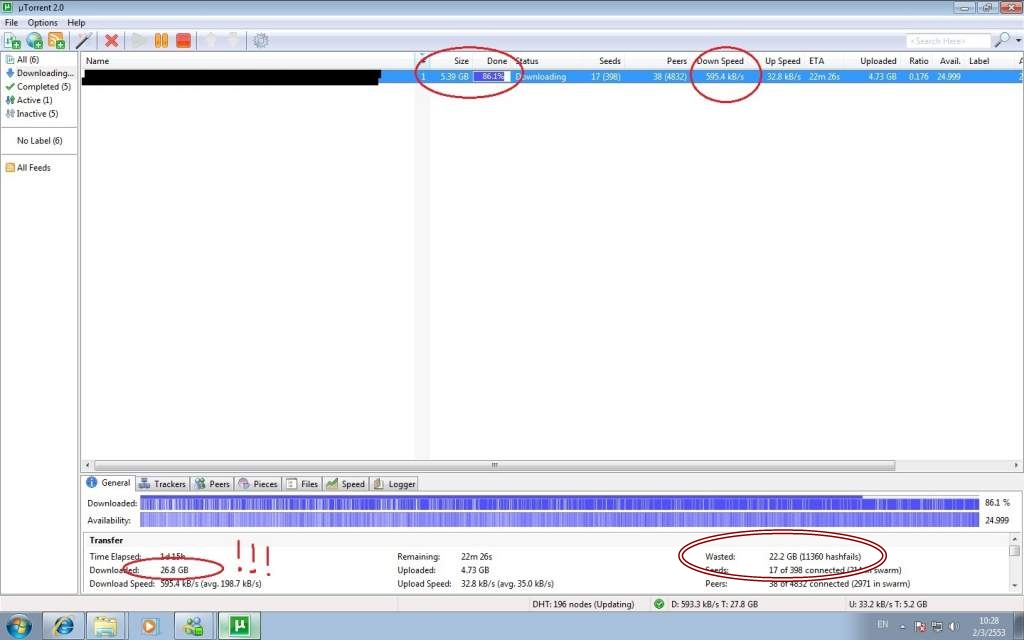The image size is (1024, 640).
Task: Open Windows Media Player in taskbar
Action: tap(150, 626)
